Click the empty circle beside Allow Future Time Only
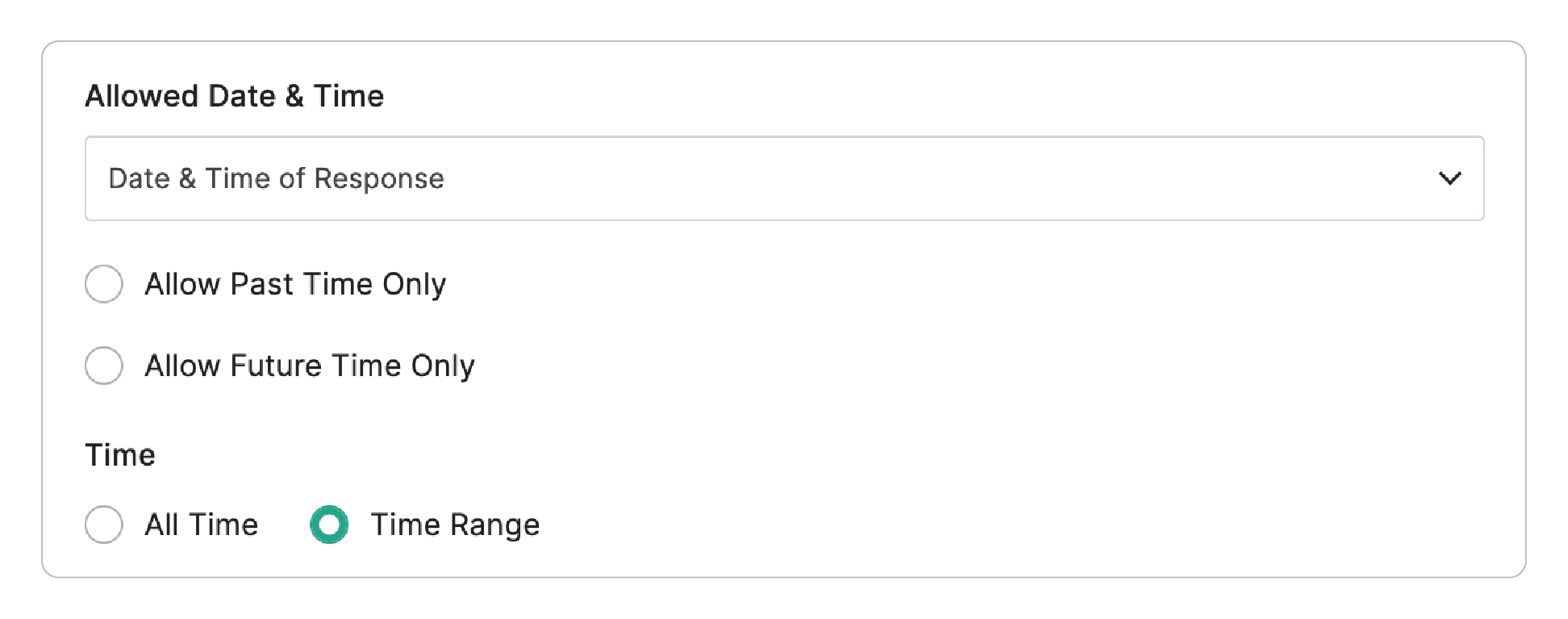The height and width of the screenshot is (619, 1568). click(104, 366)
